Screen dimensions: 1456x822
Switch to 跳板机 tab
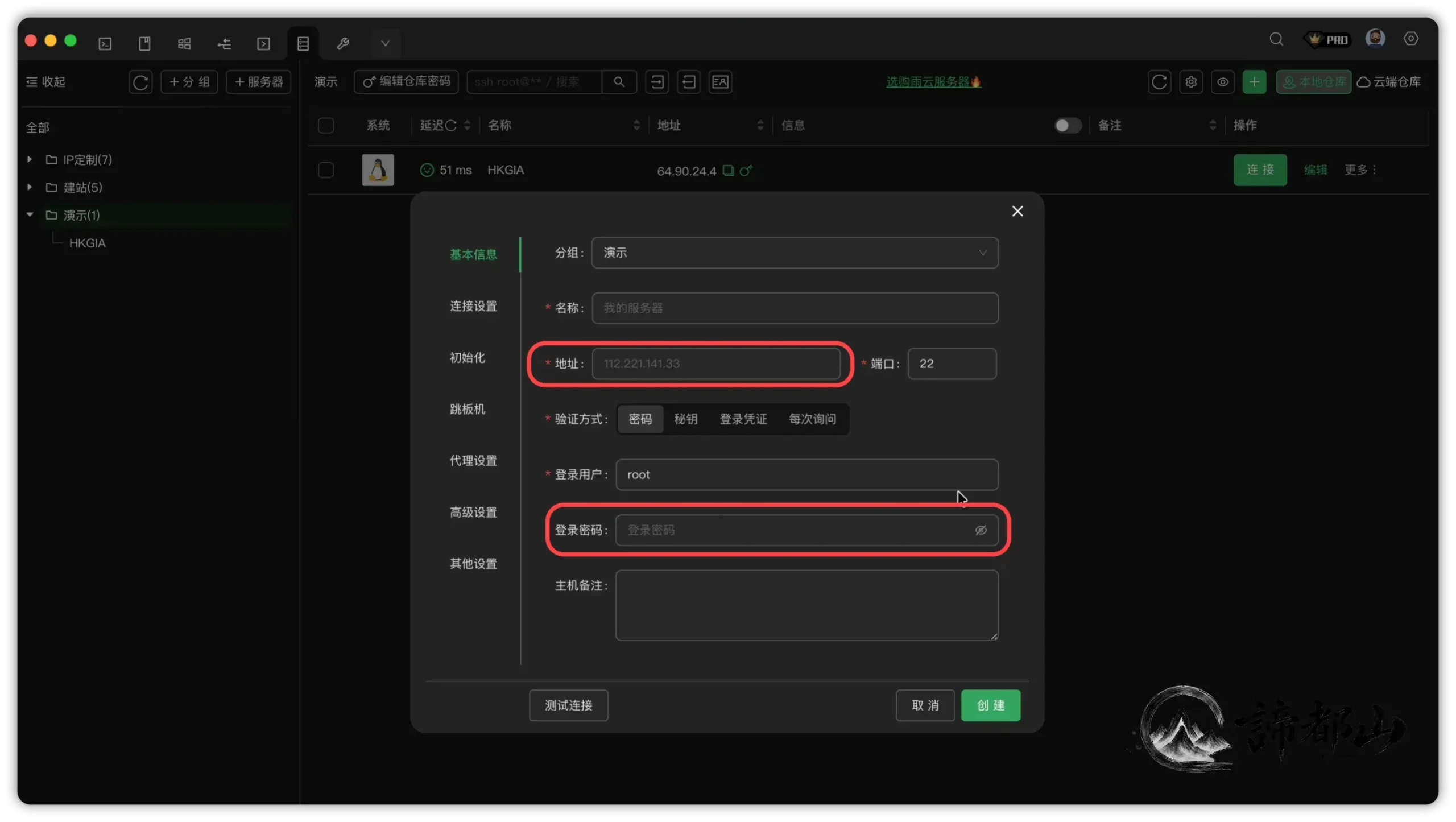468,409
